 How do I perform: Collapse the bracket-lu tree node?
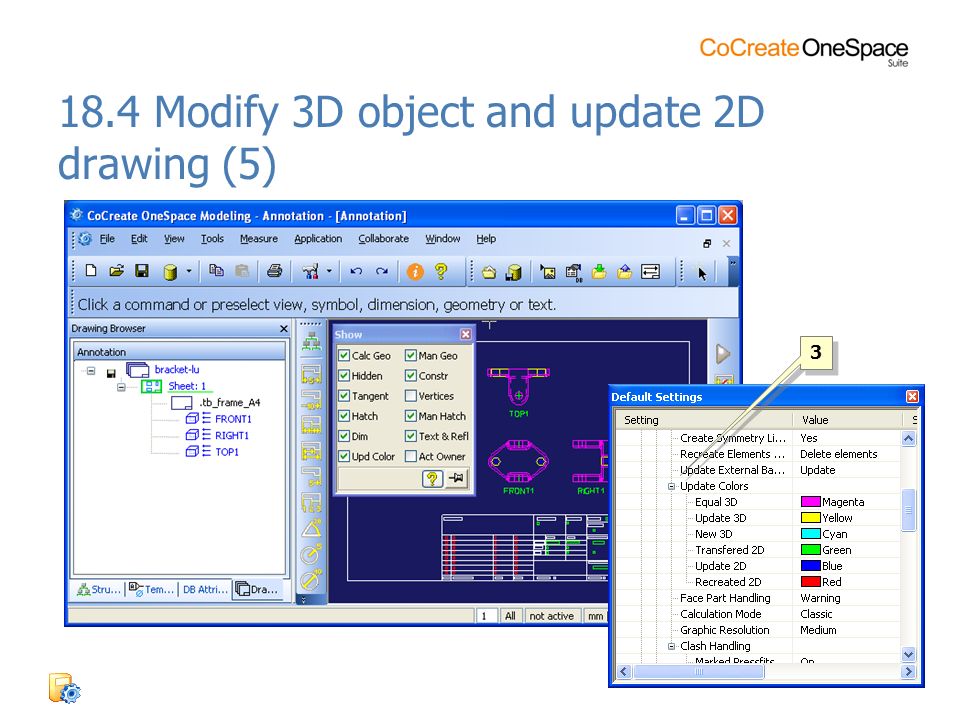[x=91, y=370]
